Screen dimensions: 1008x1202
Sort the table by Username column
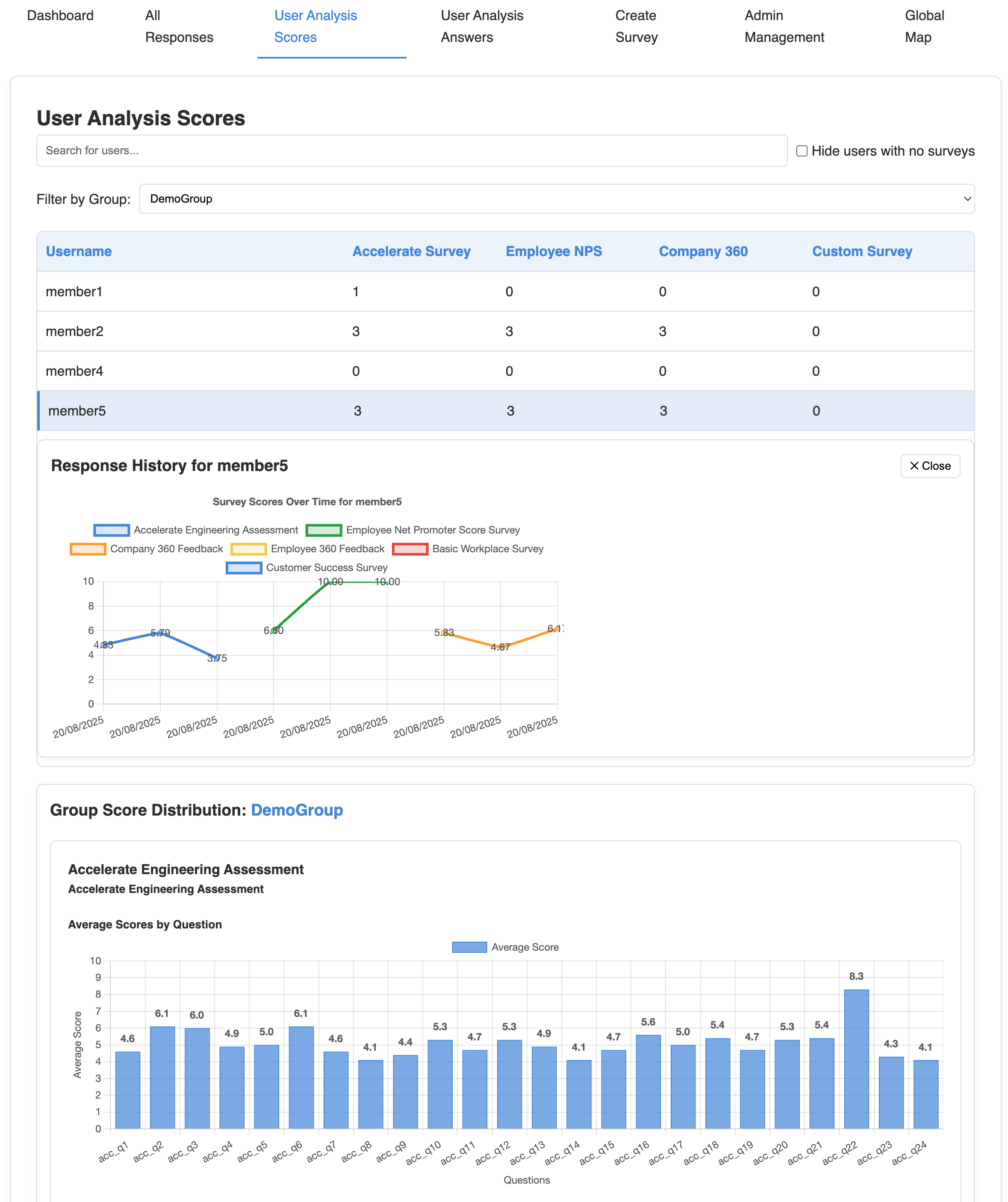(78, 251)
